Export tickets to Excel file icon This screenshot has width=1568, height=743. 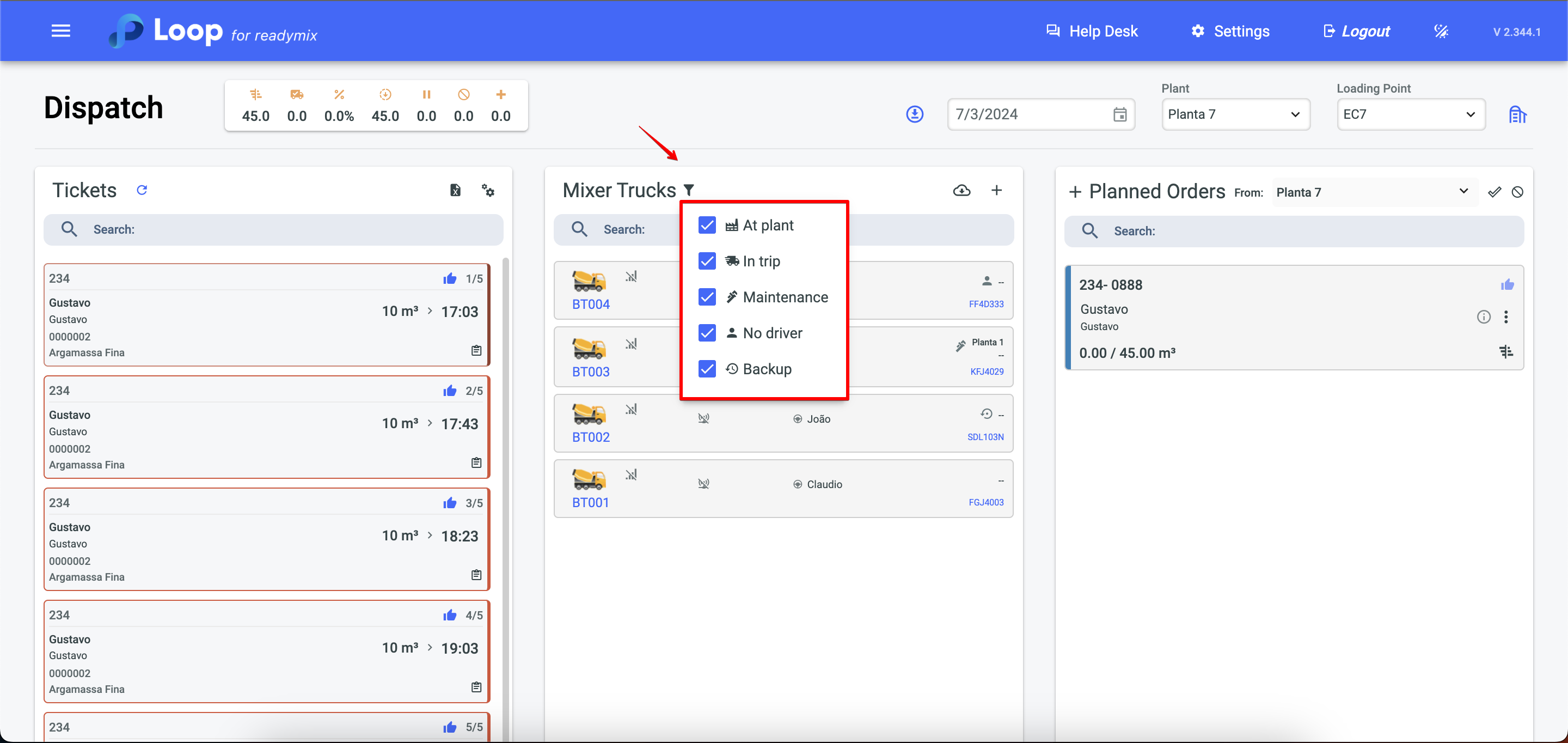pyautogui.click(x=455, y=191)
